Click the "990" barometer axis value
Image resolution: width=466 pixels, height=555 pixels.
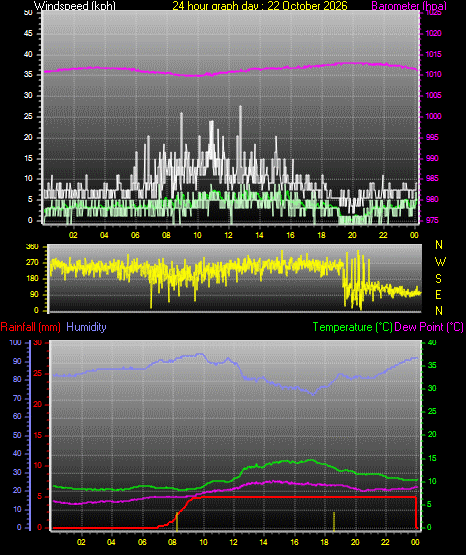(432, 158)
